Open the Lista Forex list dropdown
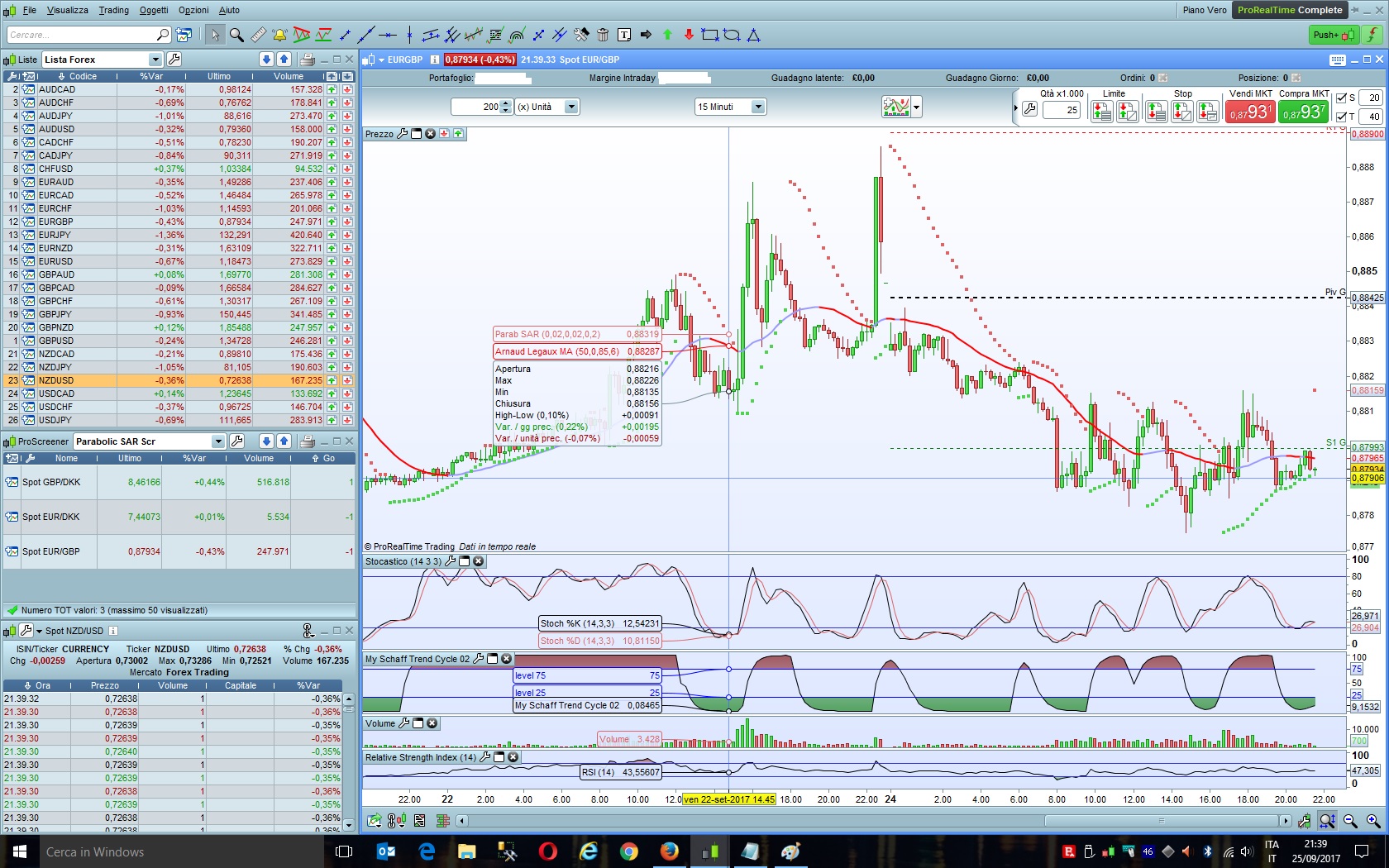 tap(155, 60)
